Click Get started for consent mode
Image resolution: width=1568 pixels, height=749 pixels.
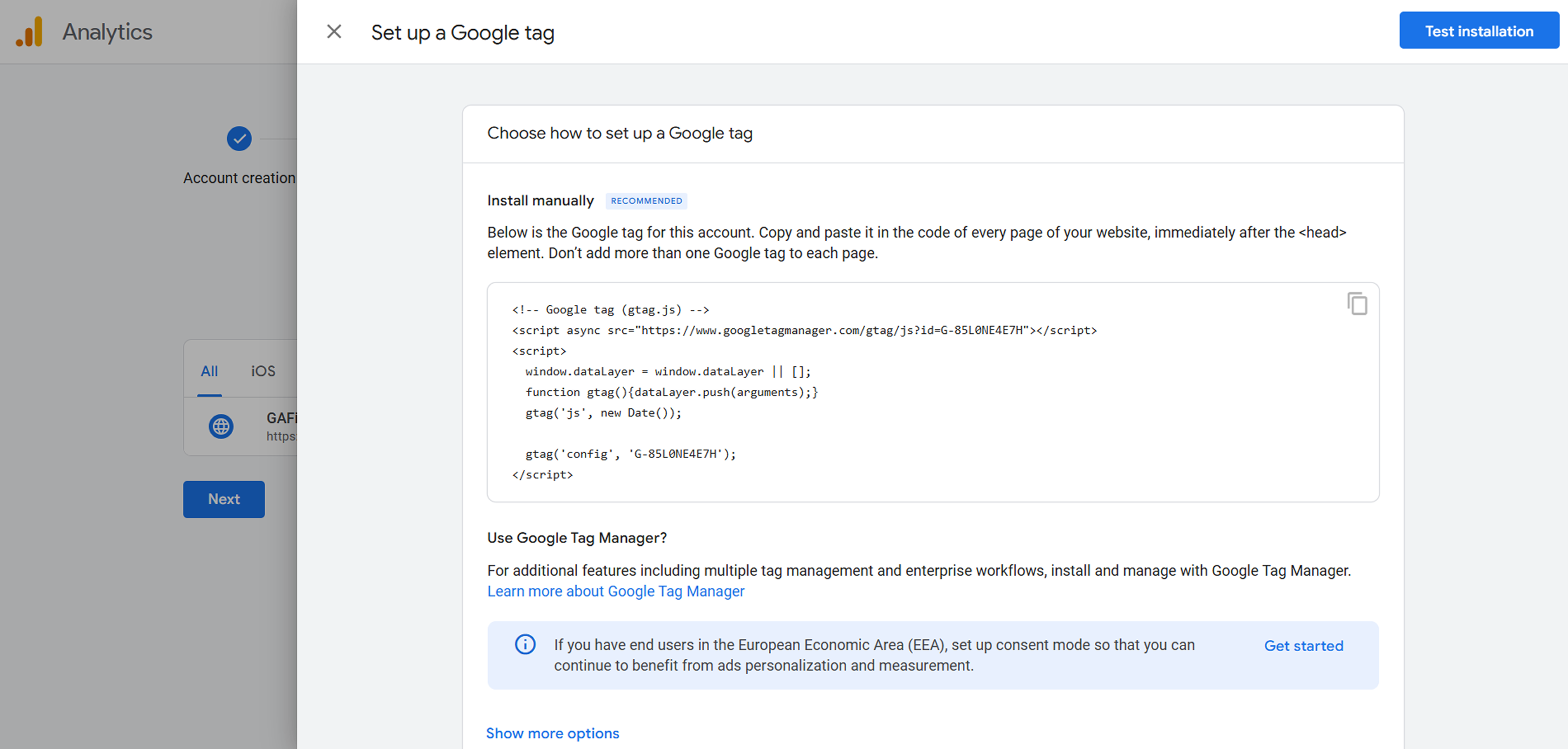[x=1303, y=646]
